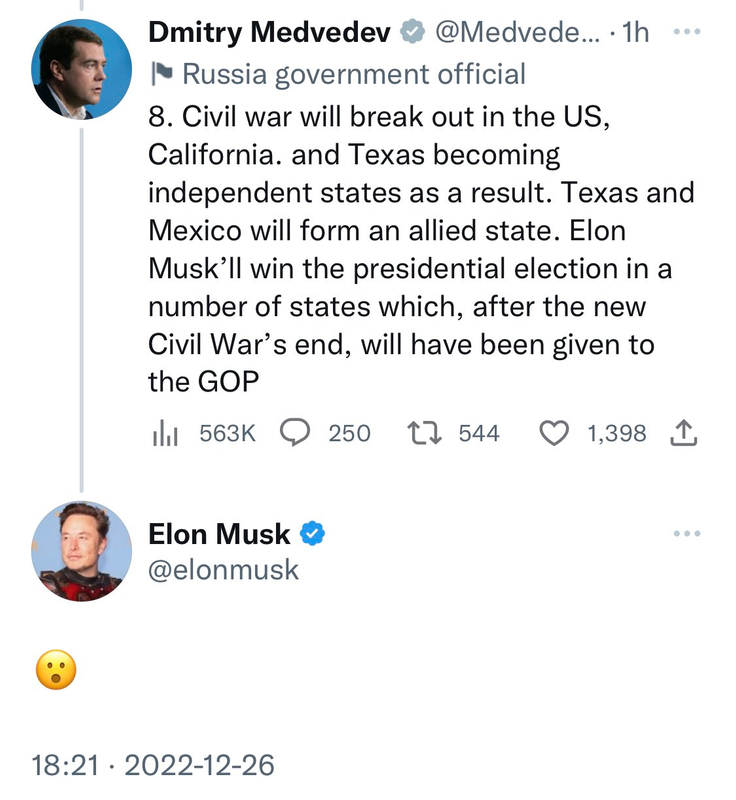Open the truncated @Medvede... handle
This screenshot has width=736, height=800.
516,33
